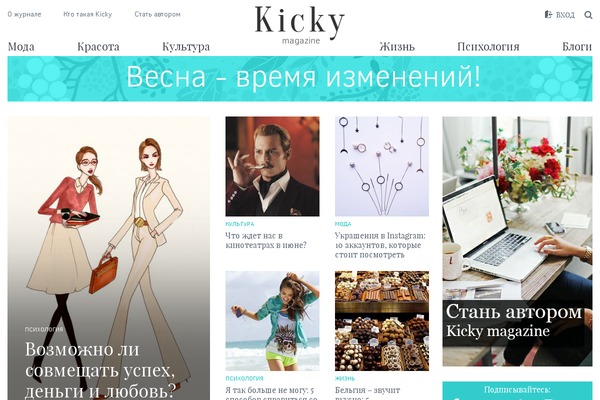Click the search magnifier icon
The width and height of the screenshot is (600, 400).
click(588, 15)
